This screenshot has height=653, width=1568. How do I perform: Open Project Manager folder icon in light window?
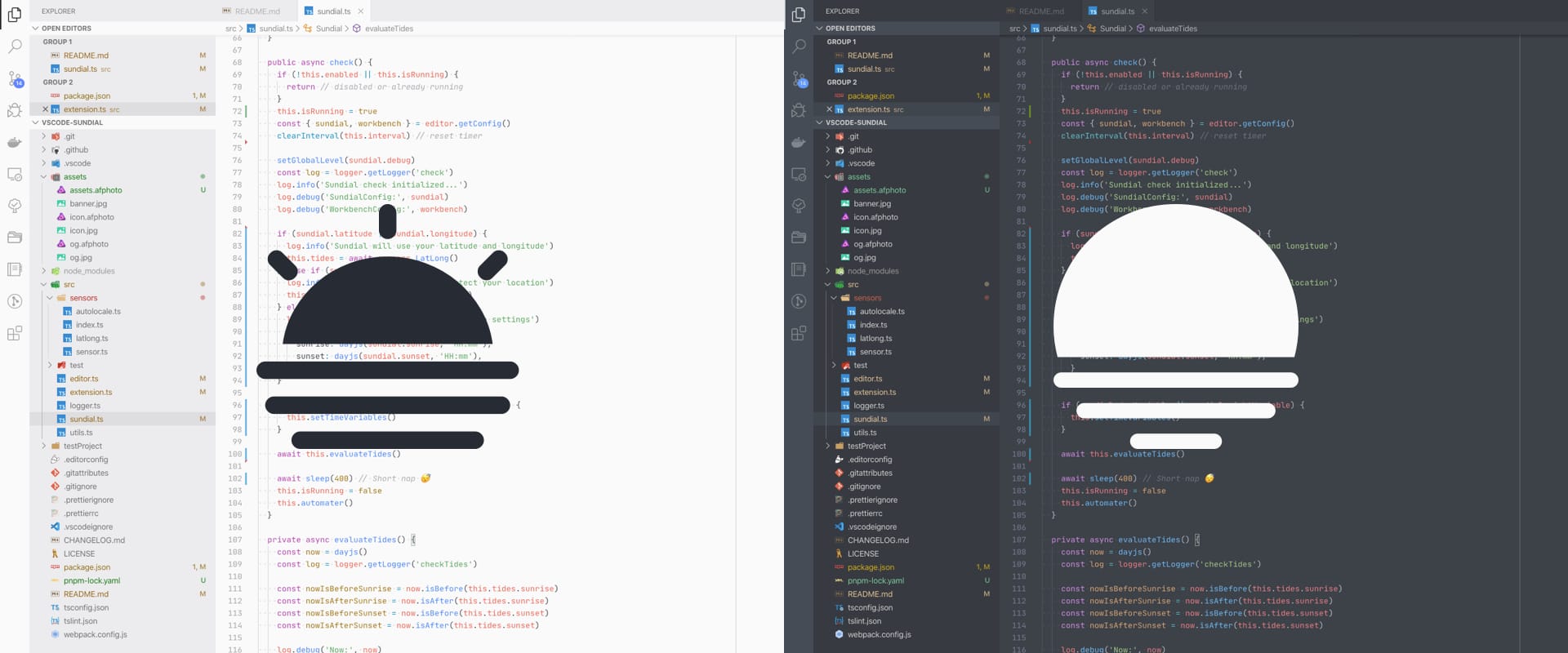pyautogui.click(x=15, y=238)
